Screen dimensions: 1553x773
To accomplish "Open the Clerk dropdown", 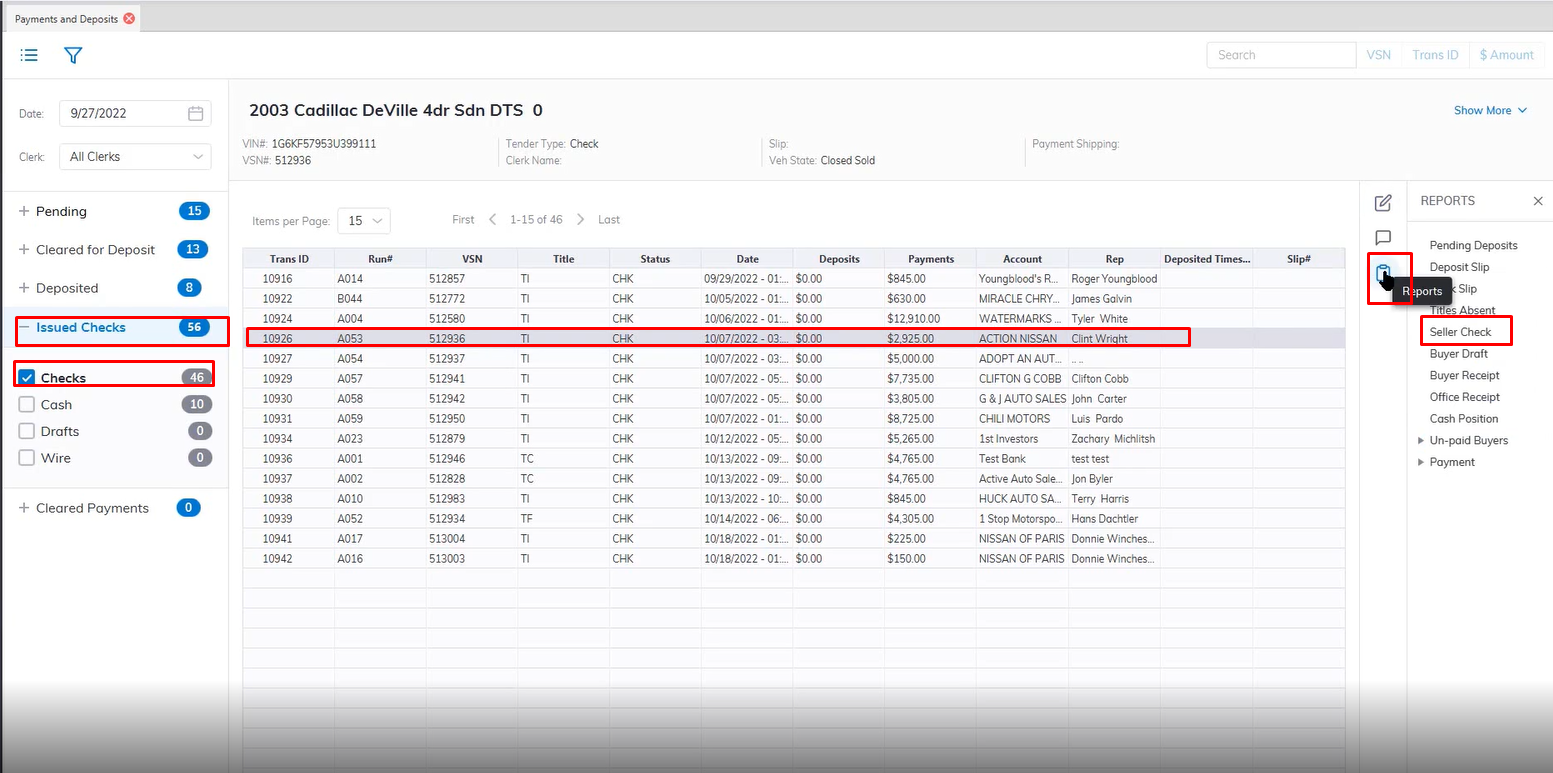I will click(x=135, y=157).
